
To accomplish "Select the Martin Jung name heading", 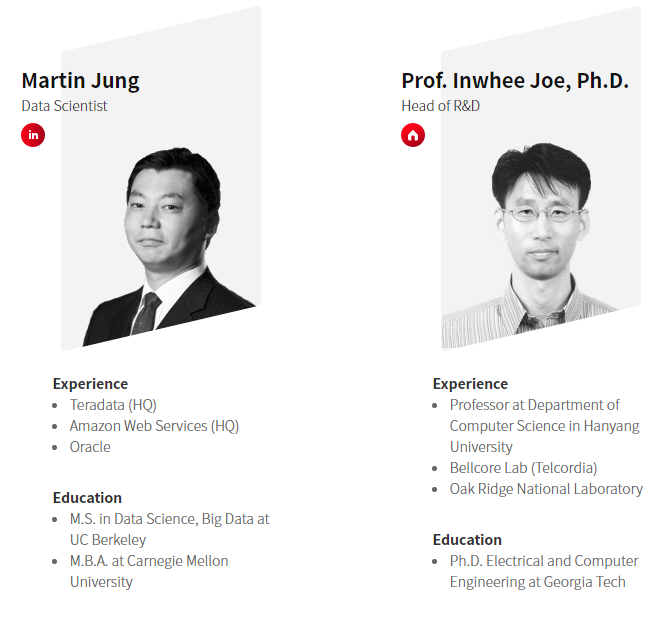I will click(80, 81).
